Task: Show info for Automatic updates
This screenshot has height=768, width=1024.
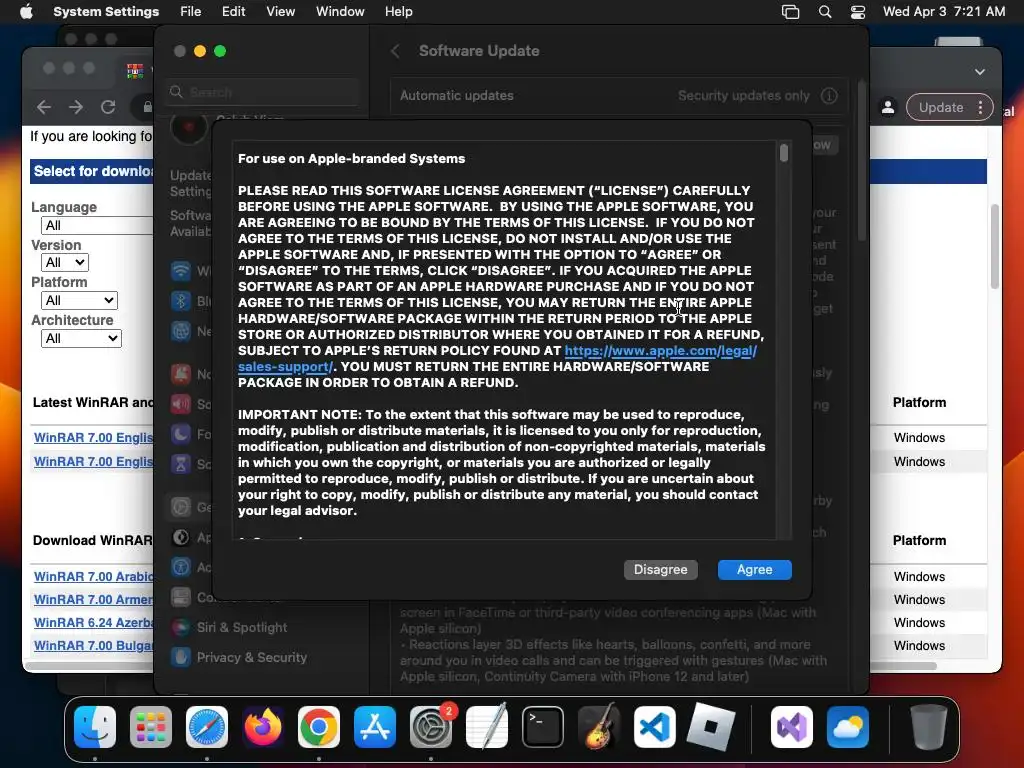Action: coord(829,96)
